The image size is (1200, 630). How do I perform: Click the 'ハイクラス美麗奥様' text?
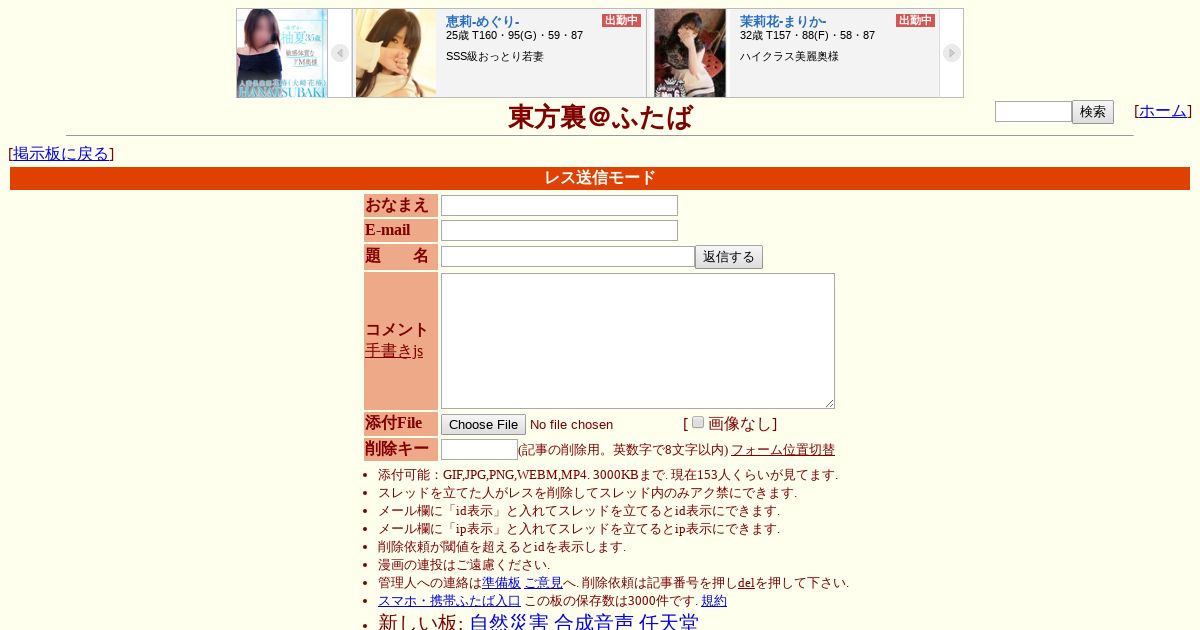(x=789, y=56)
